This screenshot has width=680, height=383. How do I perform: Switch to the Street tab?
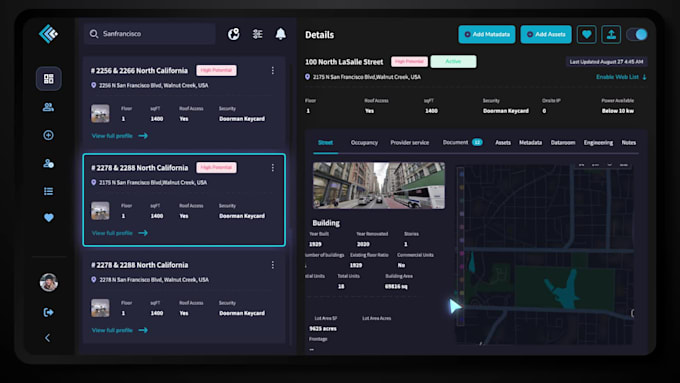click(x=325, y=143)
